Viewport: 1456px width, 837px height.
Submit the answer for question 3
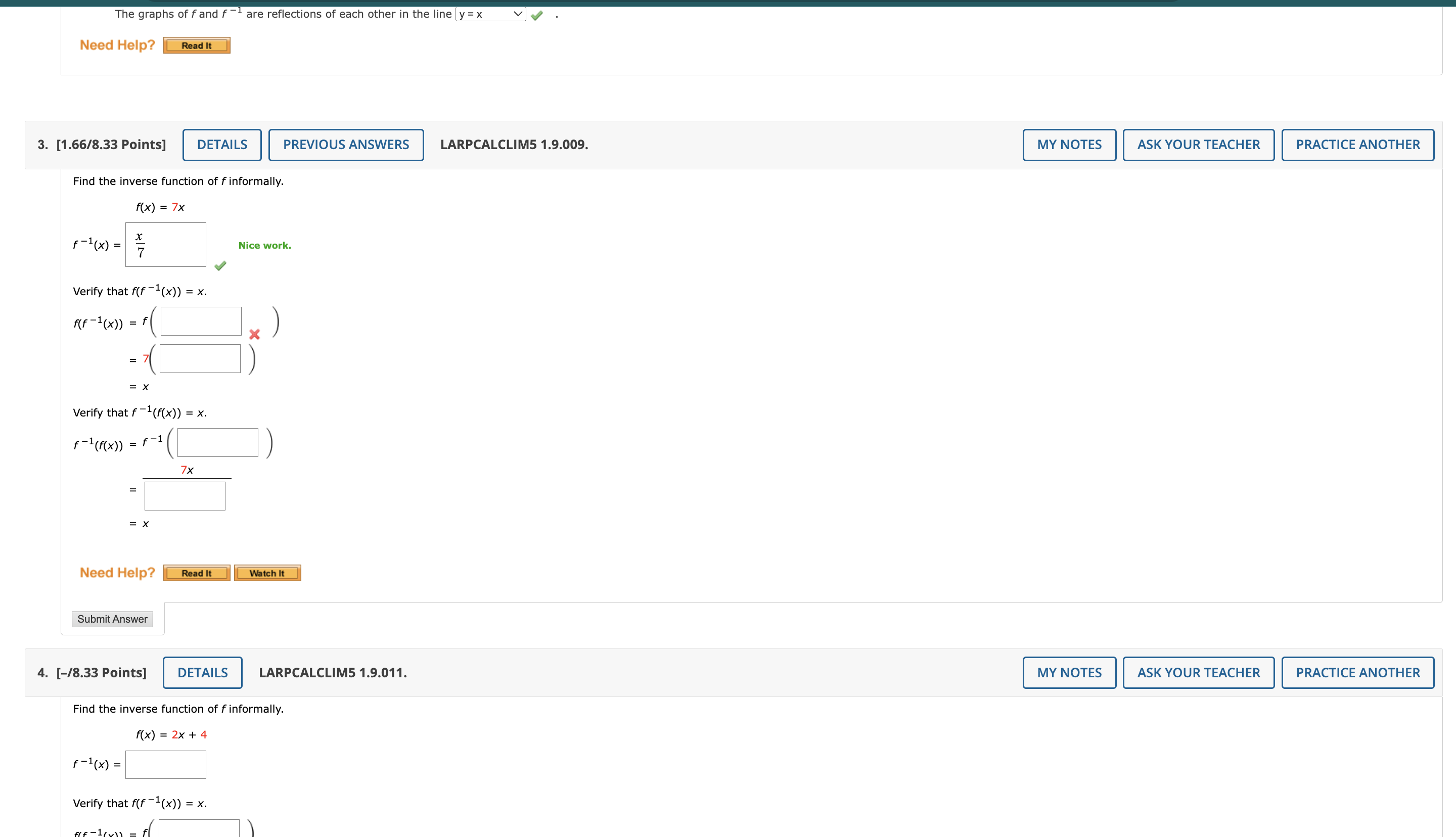112,619
